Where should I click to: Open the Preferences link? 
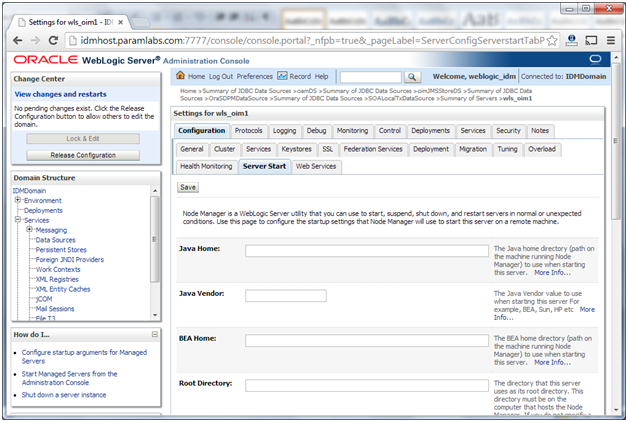[254, 76]
